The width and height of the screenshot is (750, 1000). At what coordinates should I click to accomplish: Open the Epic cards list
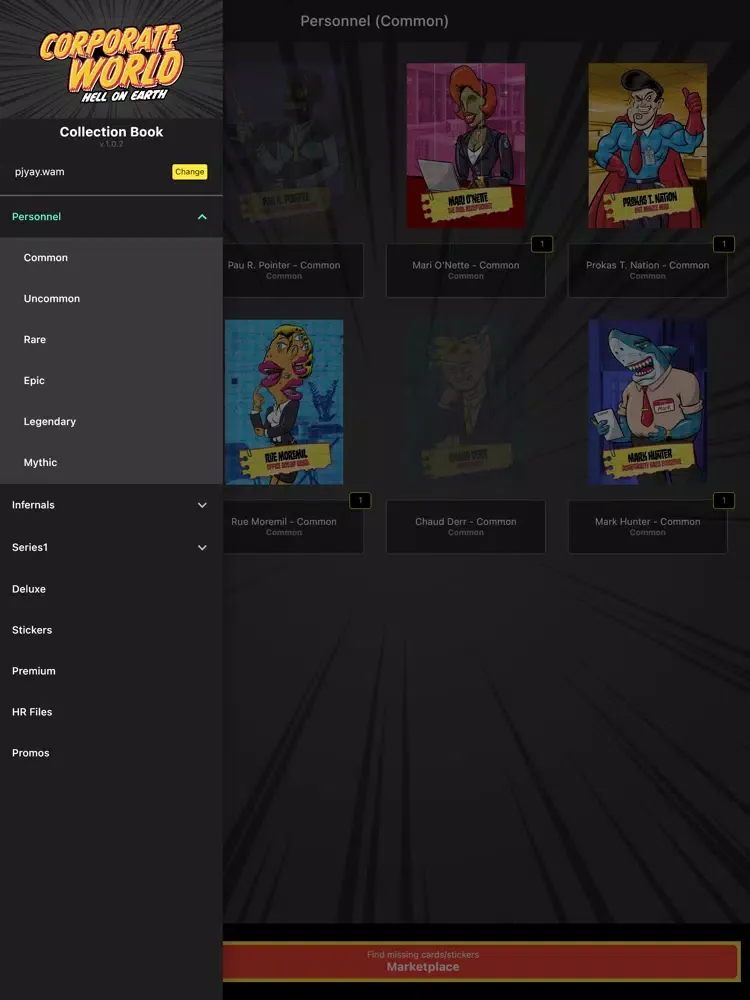pyautogui.click(x=34, y=380)
